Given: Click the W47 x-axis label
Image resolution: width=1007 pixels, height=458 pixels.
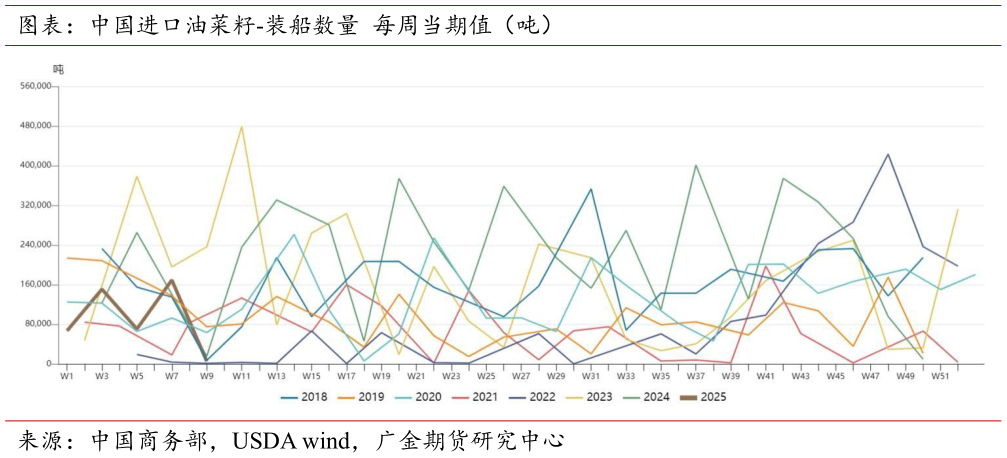Looking at the screenshot, I should [871, 377].
